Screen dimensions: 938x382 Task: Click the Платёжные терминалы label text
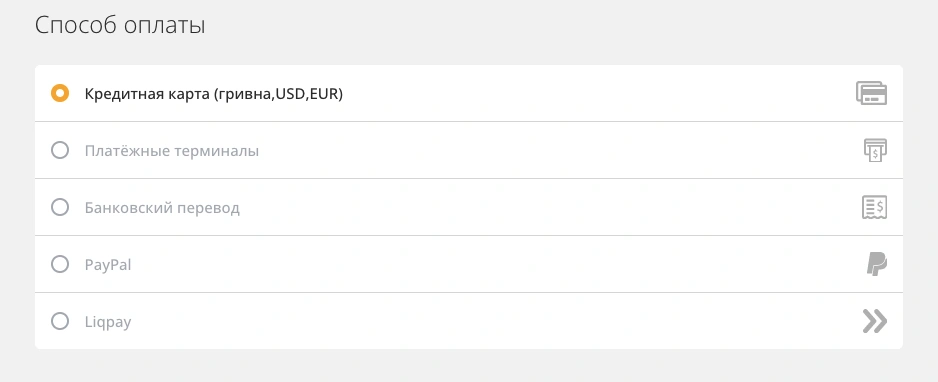pos(172,151)
